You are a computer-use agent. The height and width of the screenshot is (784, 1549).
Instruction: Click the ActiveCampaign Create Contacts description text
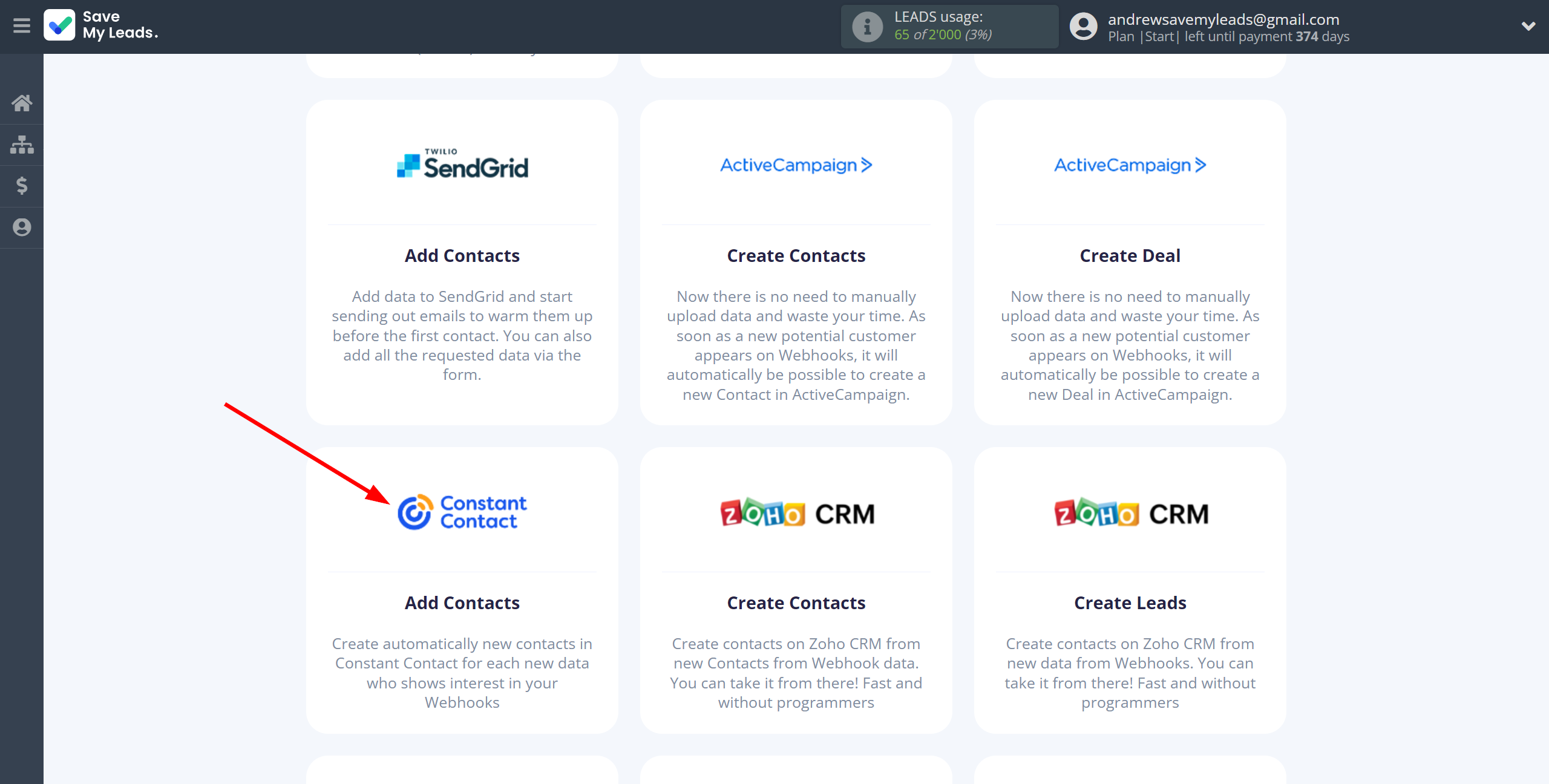(796, 345)
